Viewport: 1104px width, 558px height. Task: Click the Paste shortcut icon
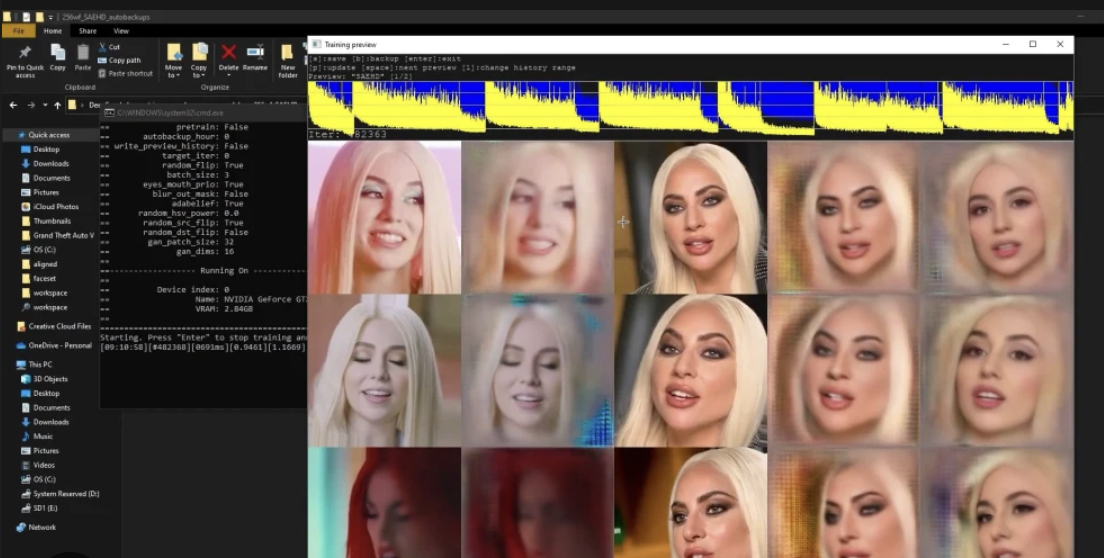click(x=103, y=73)
